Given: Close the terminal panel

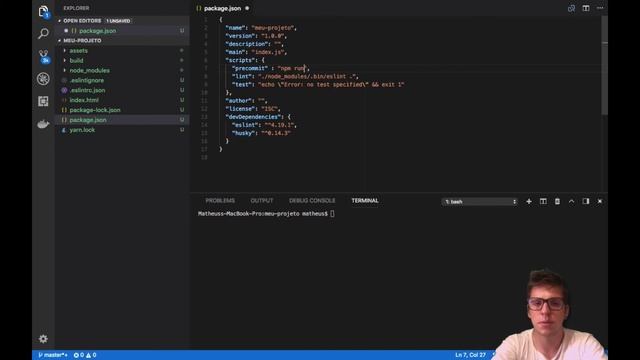Looking at the screenshot, I should [x=600, y=201].
